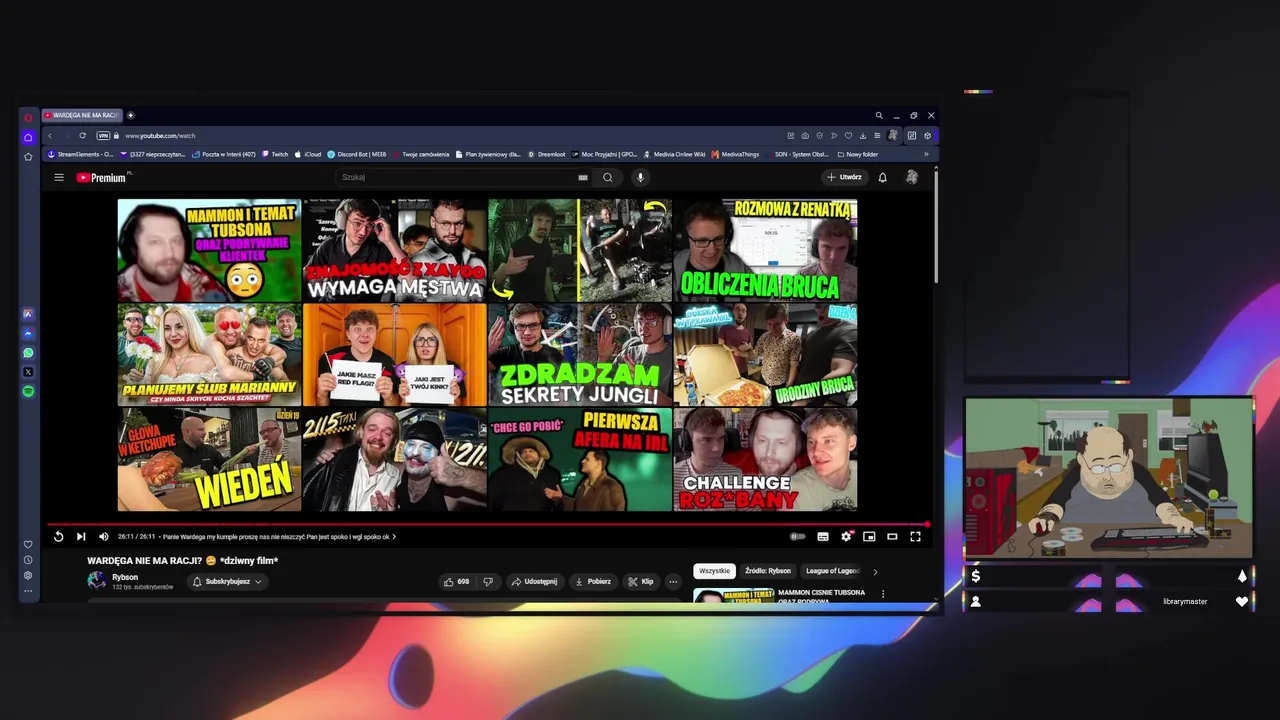
Task: Replay the video with the replay button
Action: 58,537
